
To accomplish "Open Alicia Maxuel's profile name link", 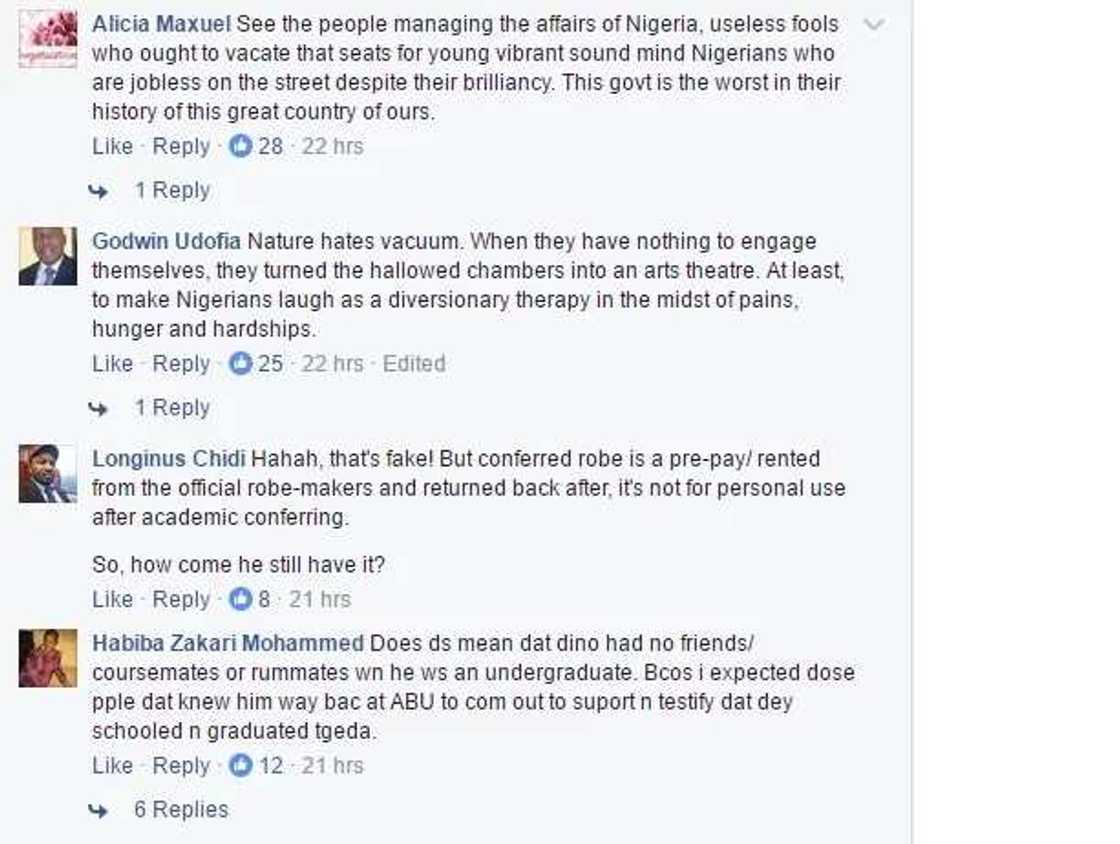I will 161,24.
